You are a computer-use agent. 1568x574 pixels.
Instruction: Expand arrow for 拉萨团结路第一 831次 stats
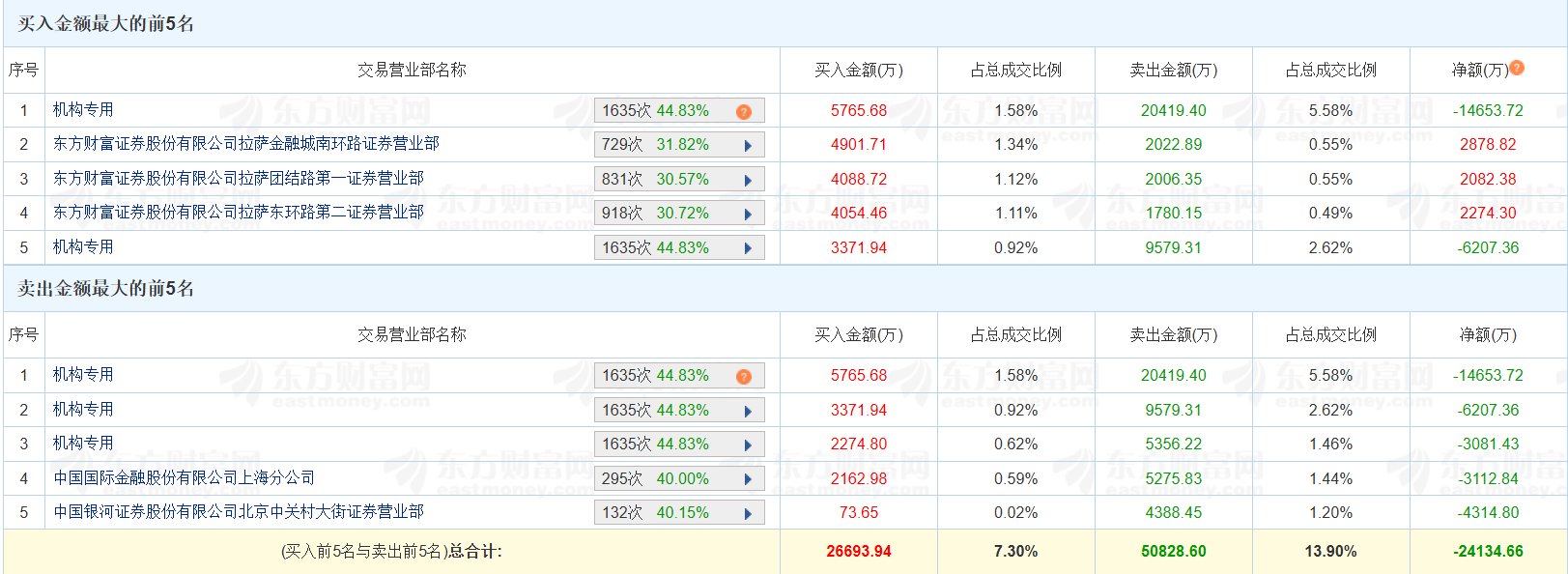coord(748,181)
